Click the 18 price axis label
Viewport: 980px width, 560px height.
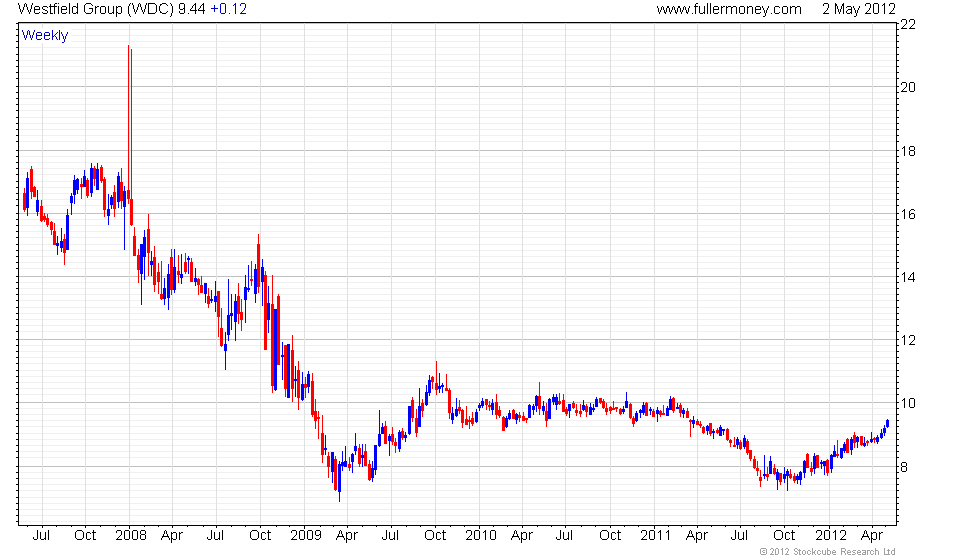click(908, 151)
